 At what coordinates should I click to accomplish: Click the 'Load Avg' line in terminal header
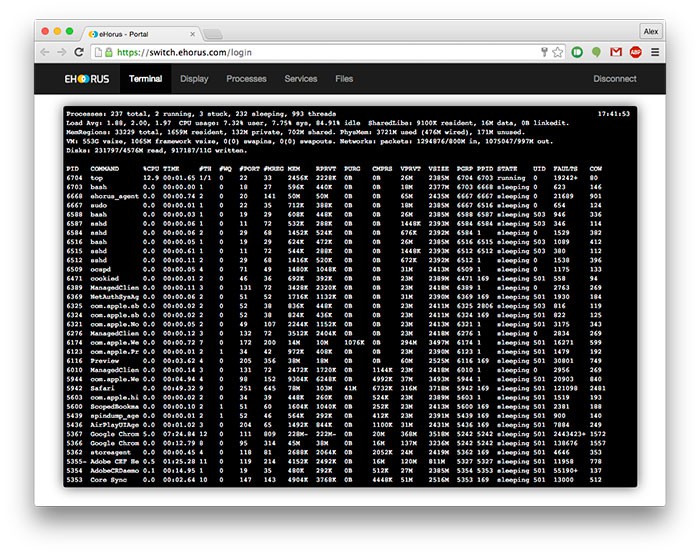[317, 123]
